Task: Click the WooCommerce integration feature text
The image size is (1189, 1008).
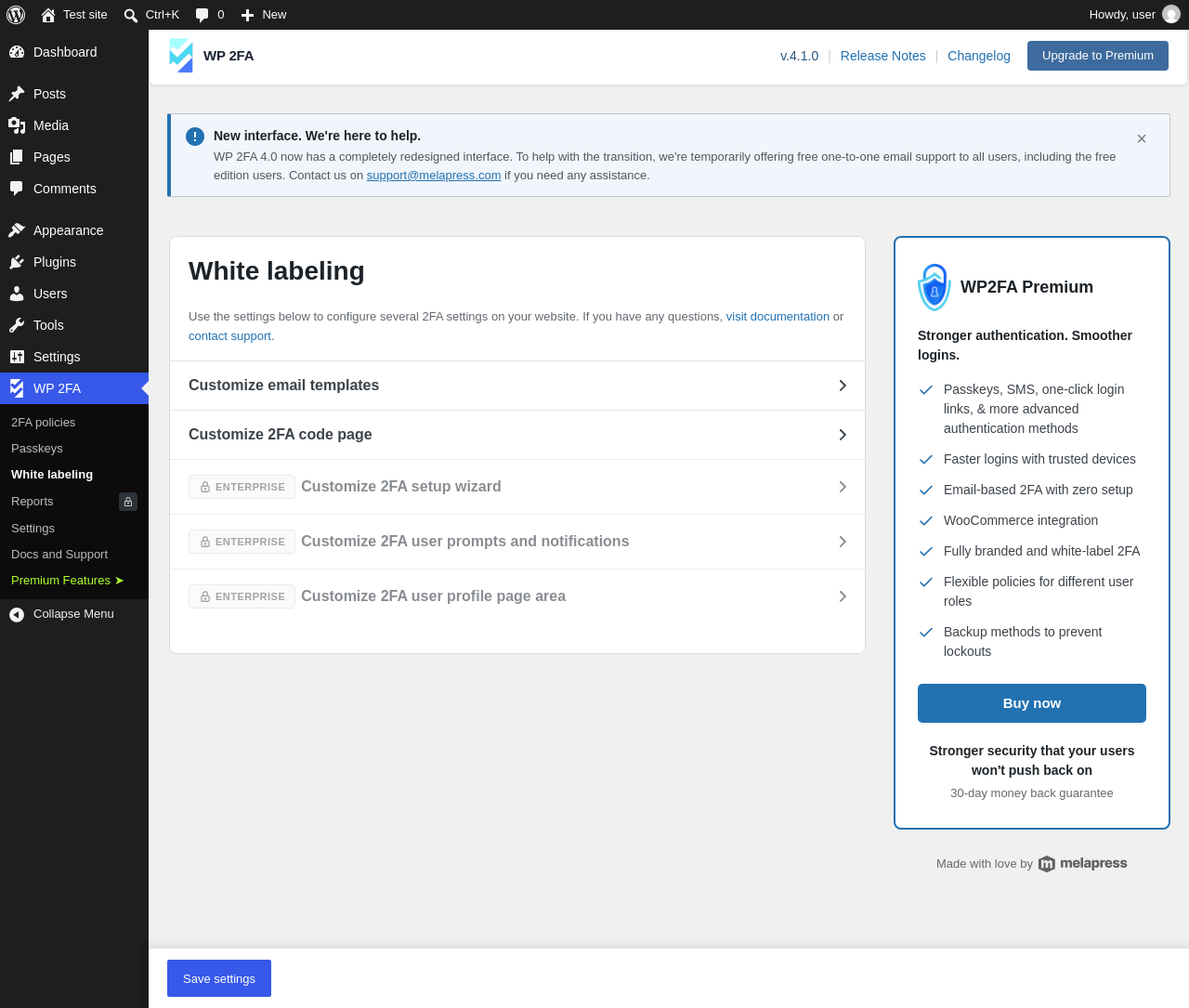Action: (x=1021, y=520)
